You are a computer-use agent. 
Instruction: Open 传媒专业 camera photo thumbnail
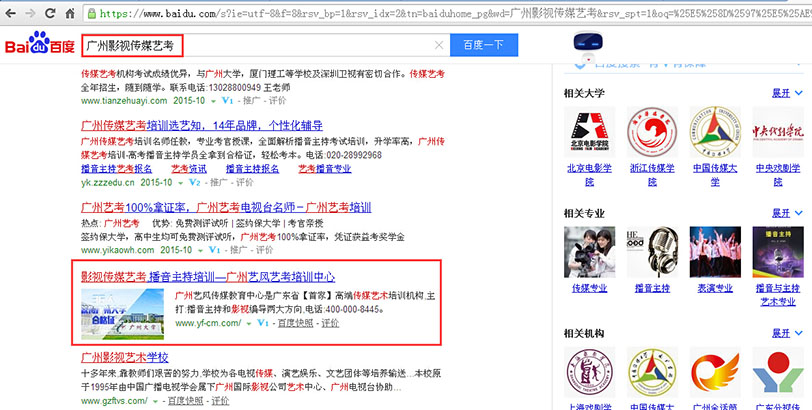589,252
